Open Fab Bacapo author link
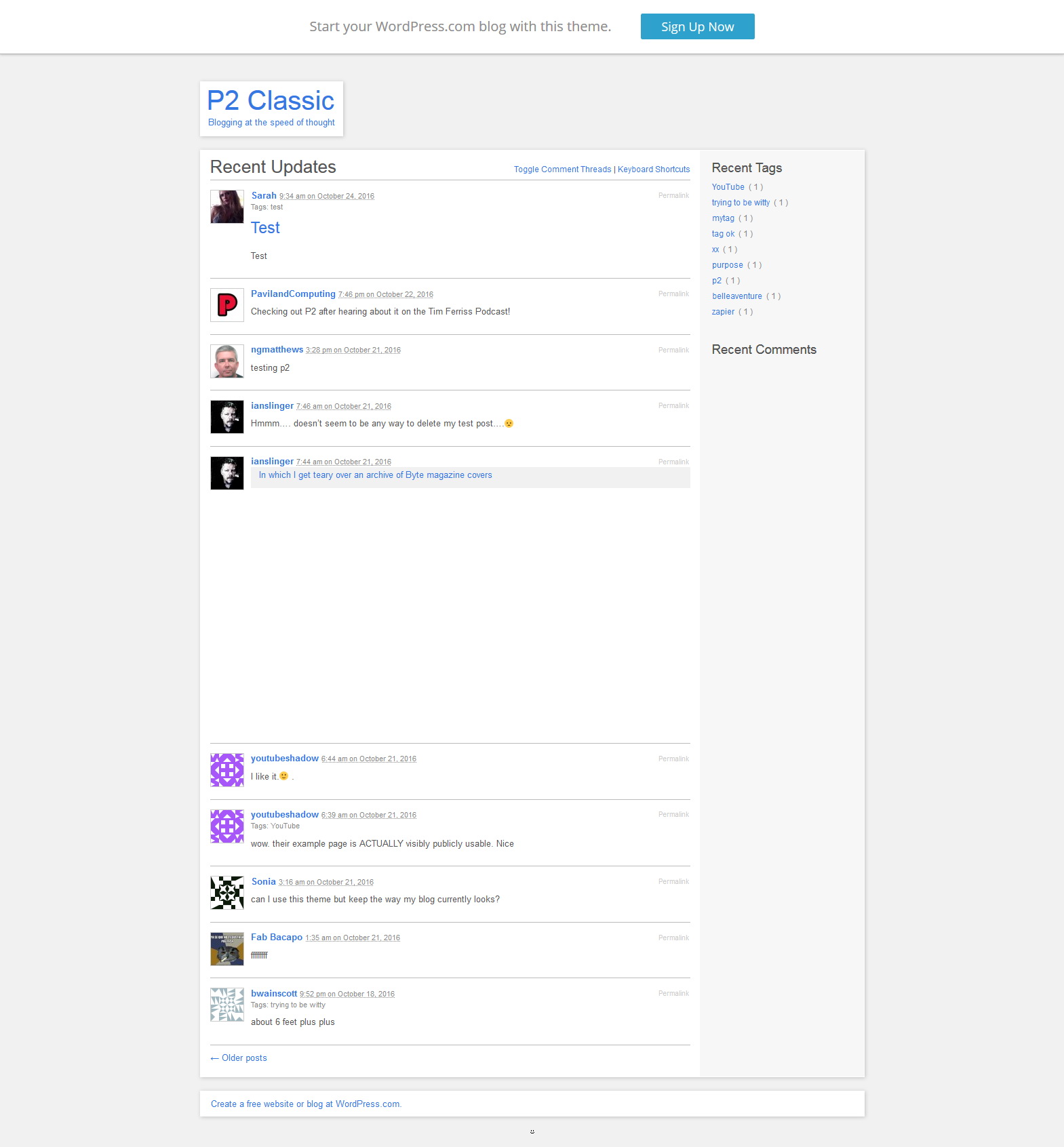Screen dimensions: 1064x1147 (x=277, y=937)
